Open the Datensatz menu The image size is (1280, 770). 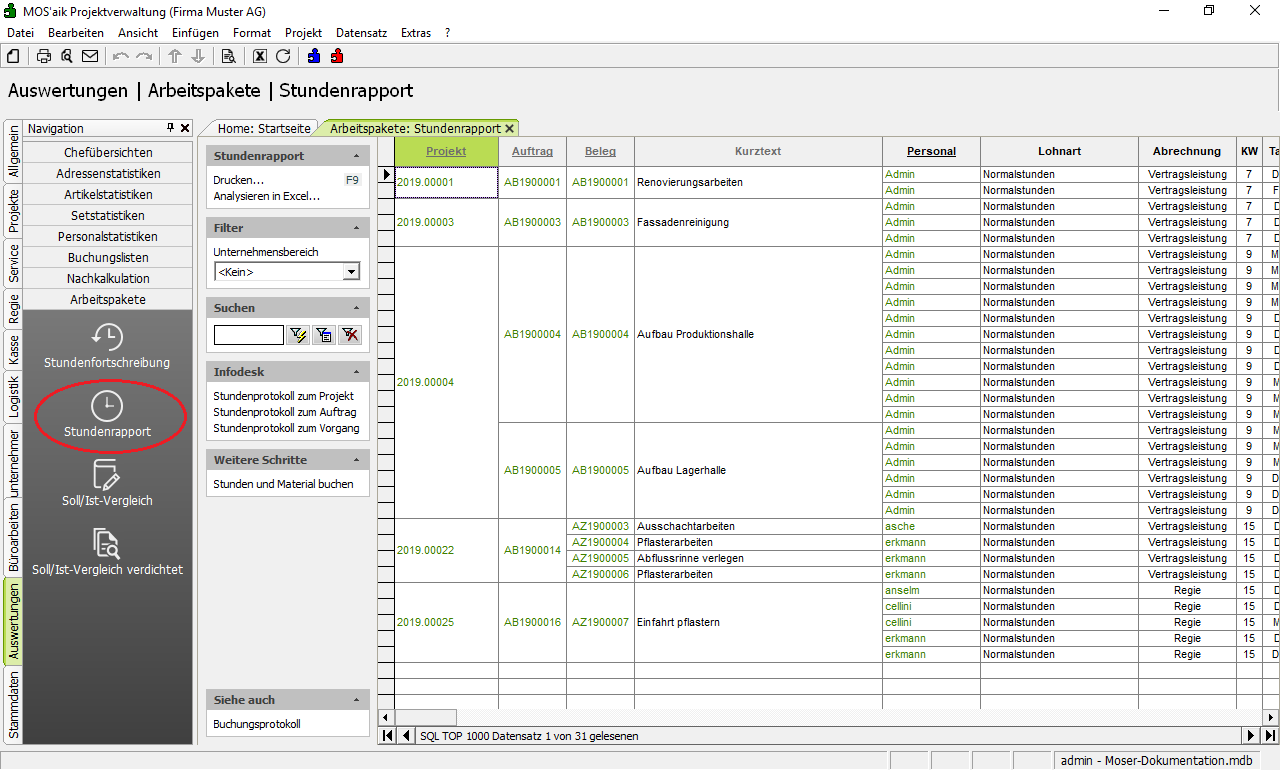(361, 33)
